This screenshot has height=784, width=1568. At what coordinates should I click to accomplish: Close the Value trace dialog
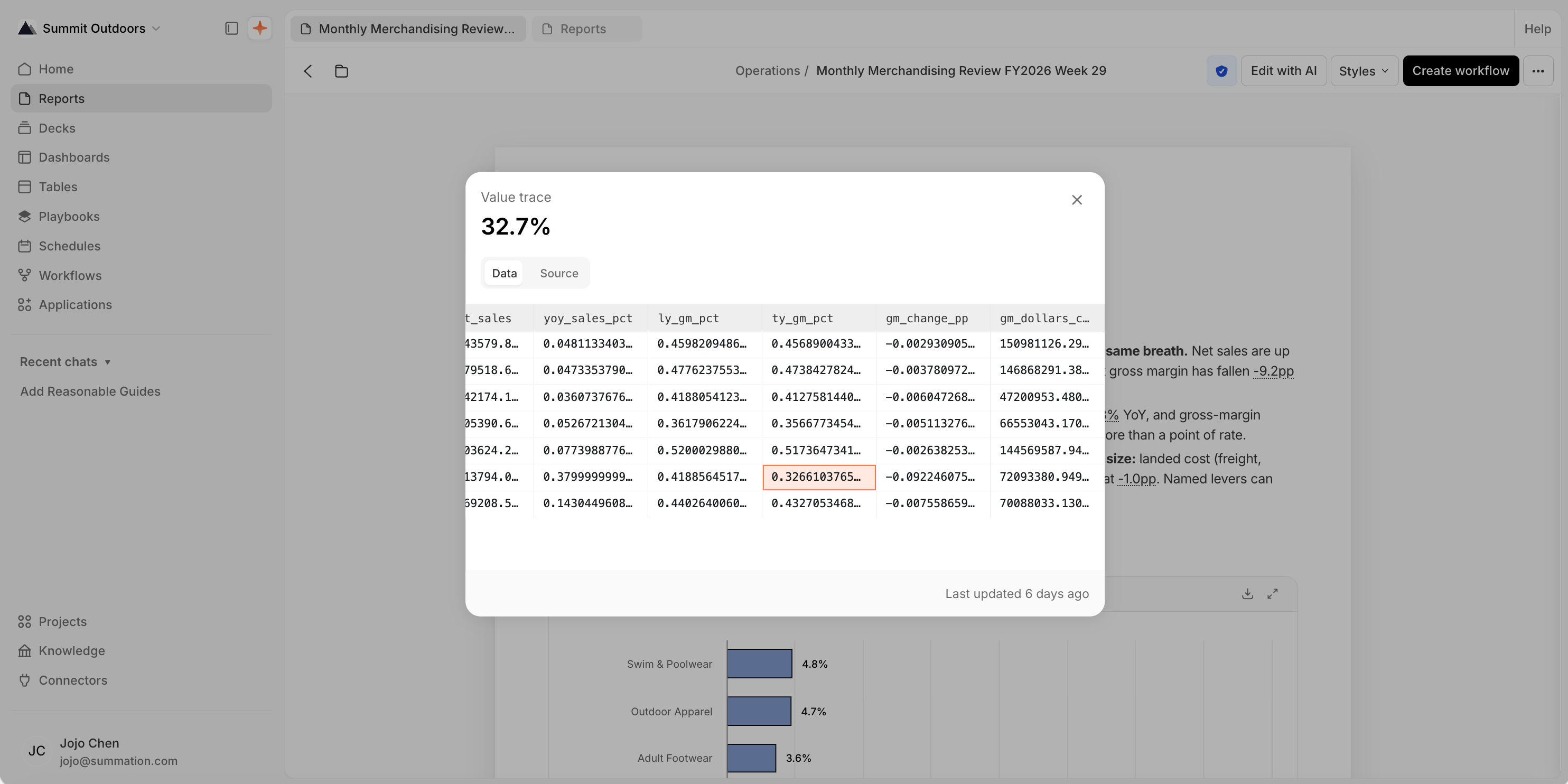click(1076, 200)
